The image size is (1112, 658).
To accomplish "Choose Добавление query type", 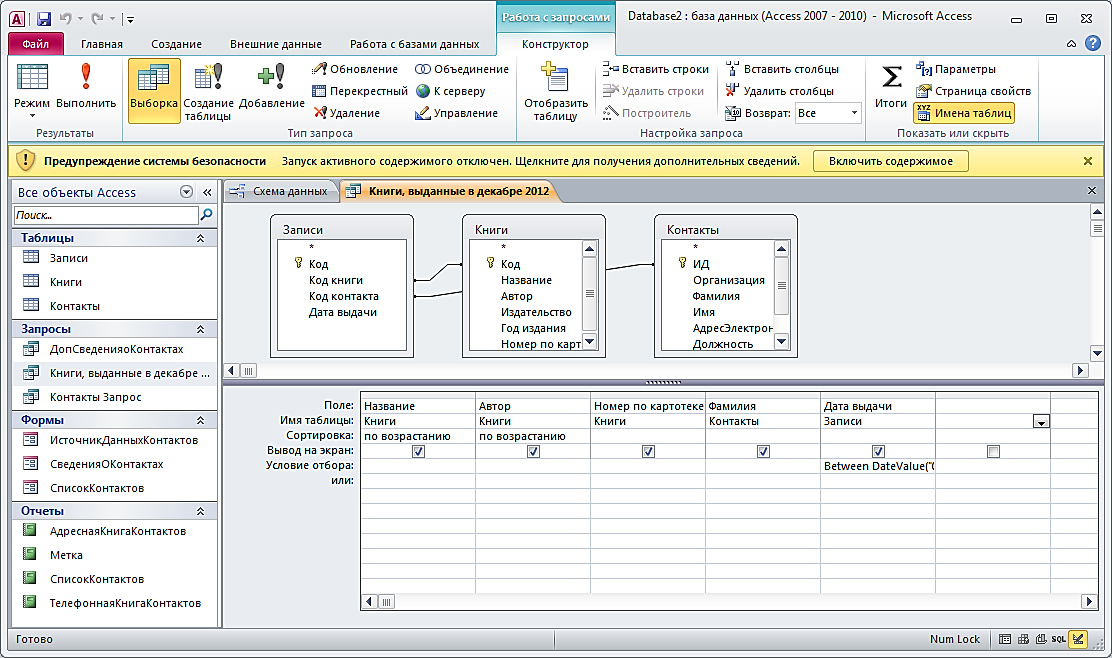I will [272, 87].
